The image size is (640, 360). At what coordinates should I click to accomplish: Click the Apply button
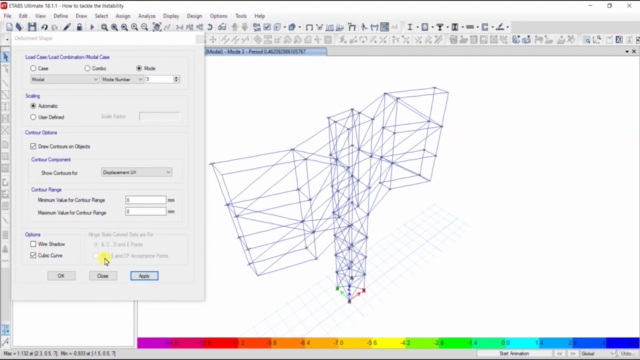tap(144, 276)
